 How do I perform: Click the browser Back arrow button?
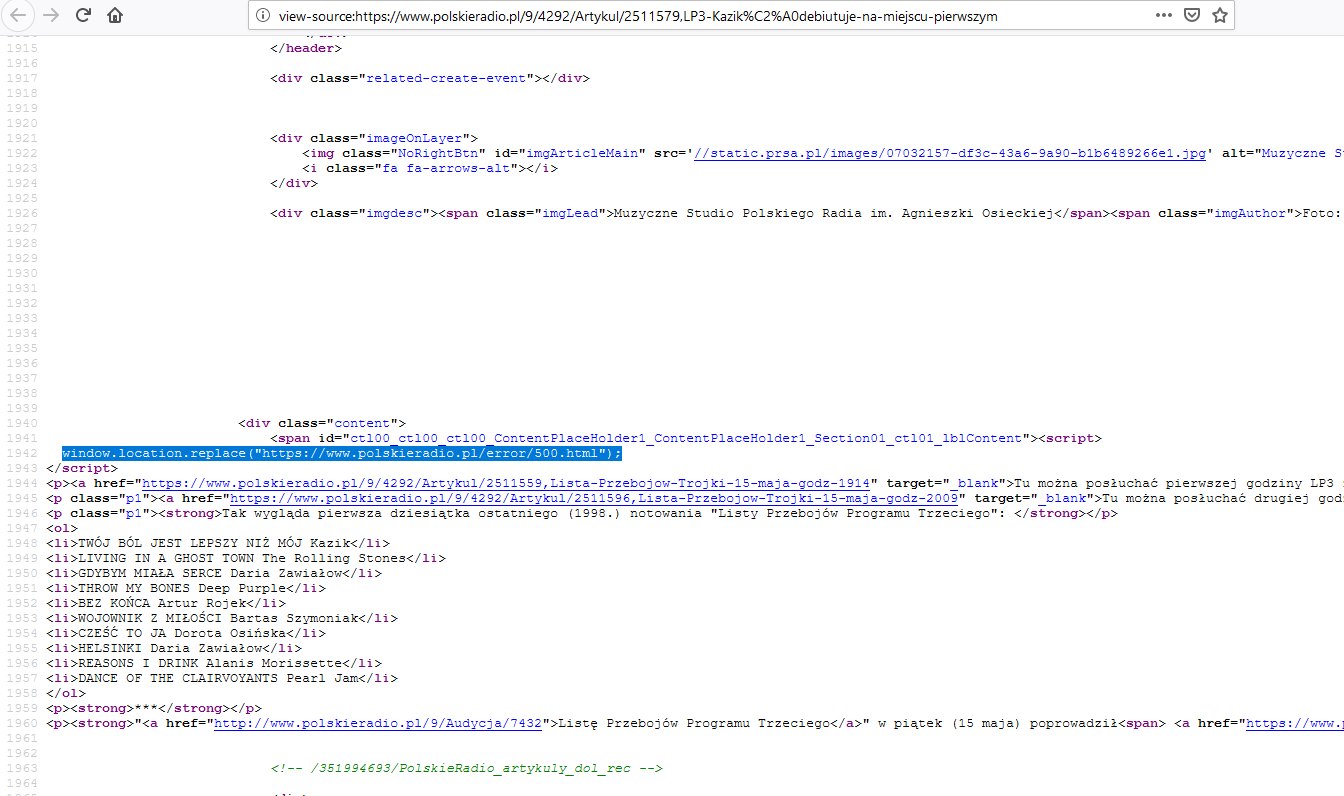click(x=18, y=16)
